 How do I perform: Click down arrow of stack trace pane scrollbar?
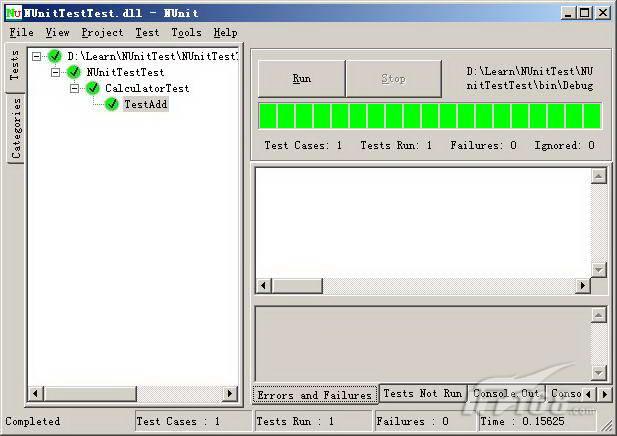pos(599,372)
